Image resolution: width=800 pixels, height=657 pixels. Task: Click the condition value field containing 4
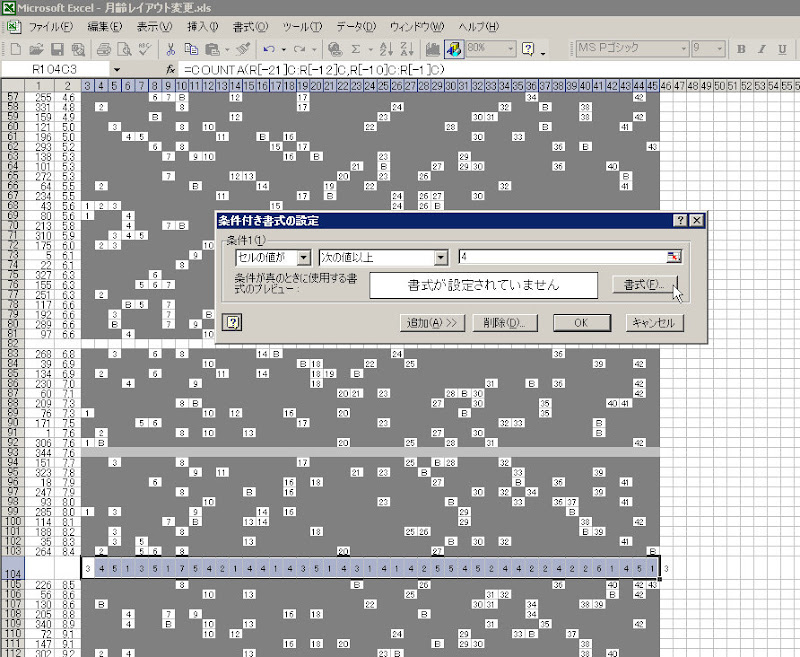click(563, 257)
